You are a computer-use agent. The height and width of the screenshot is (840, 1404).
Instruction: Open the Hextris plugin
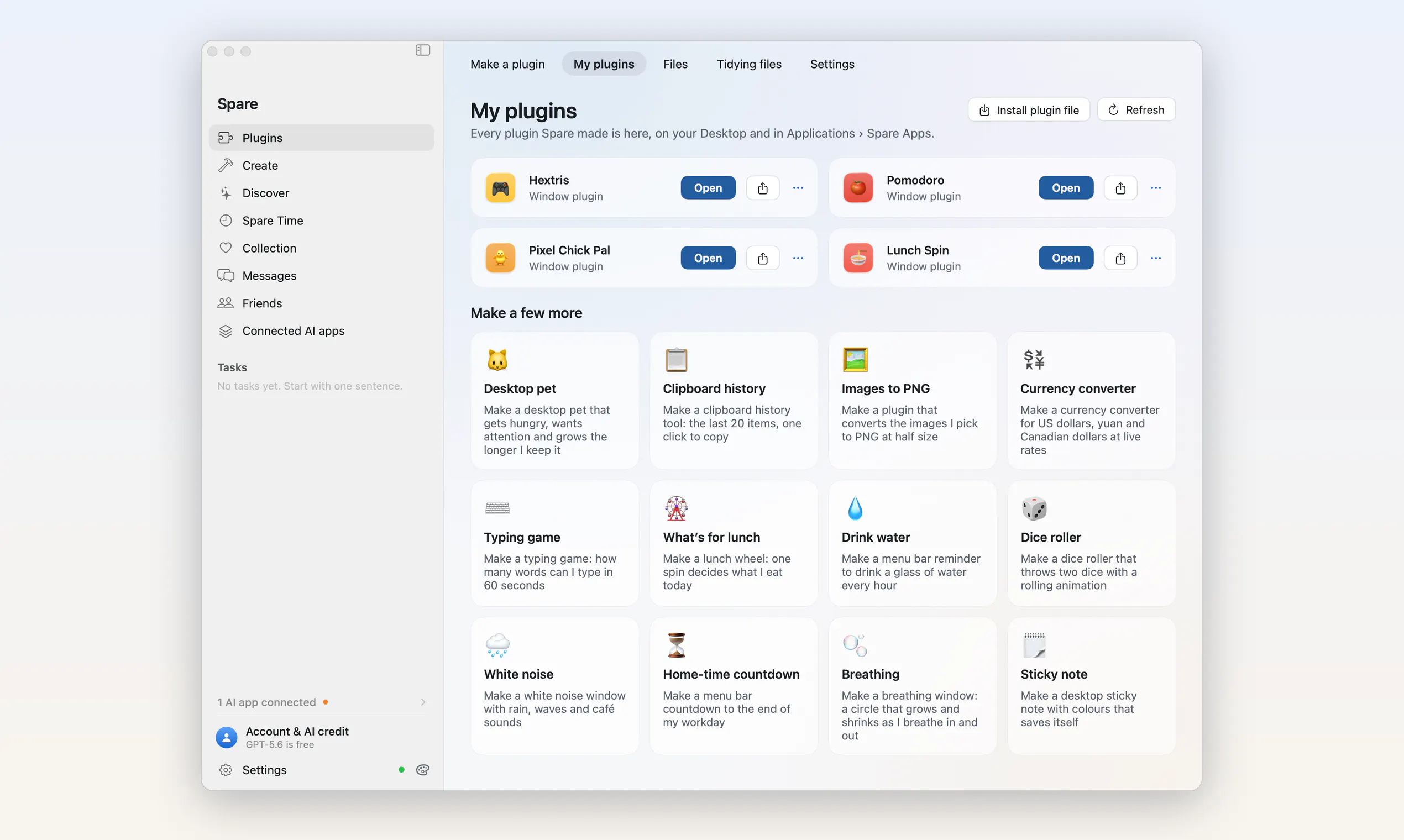708,188
